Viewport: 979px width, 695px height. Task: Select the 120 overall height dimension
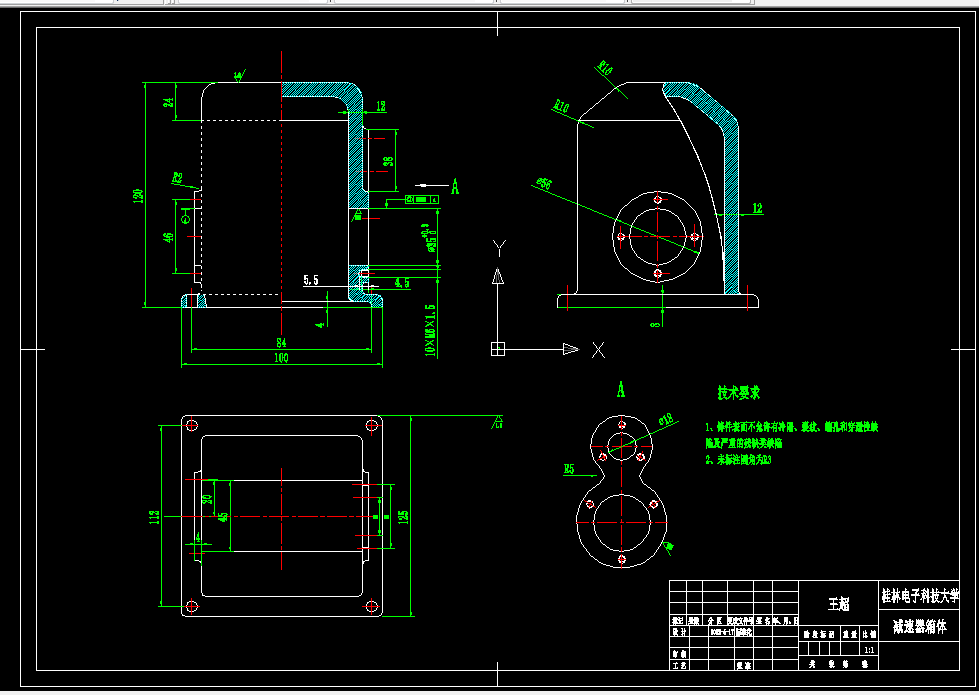[139, 195]
